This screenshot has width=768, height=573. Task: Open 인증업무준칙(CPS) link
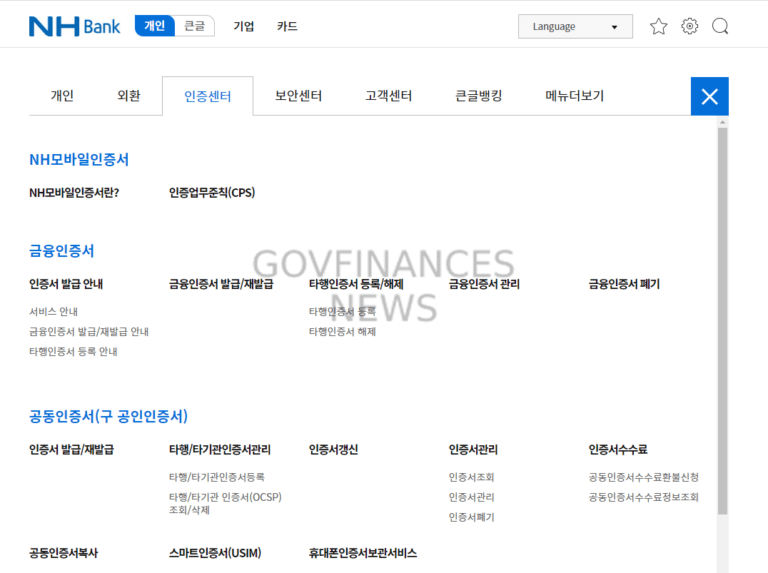click(212, 193)
